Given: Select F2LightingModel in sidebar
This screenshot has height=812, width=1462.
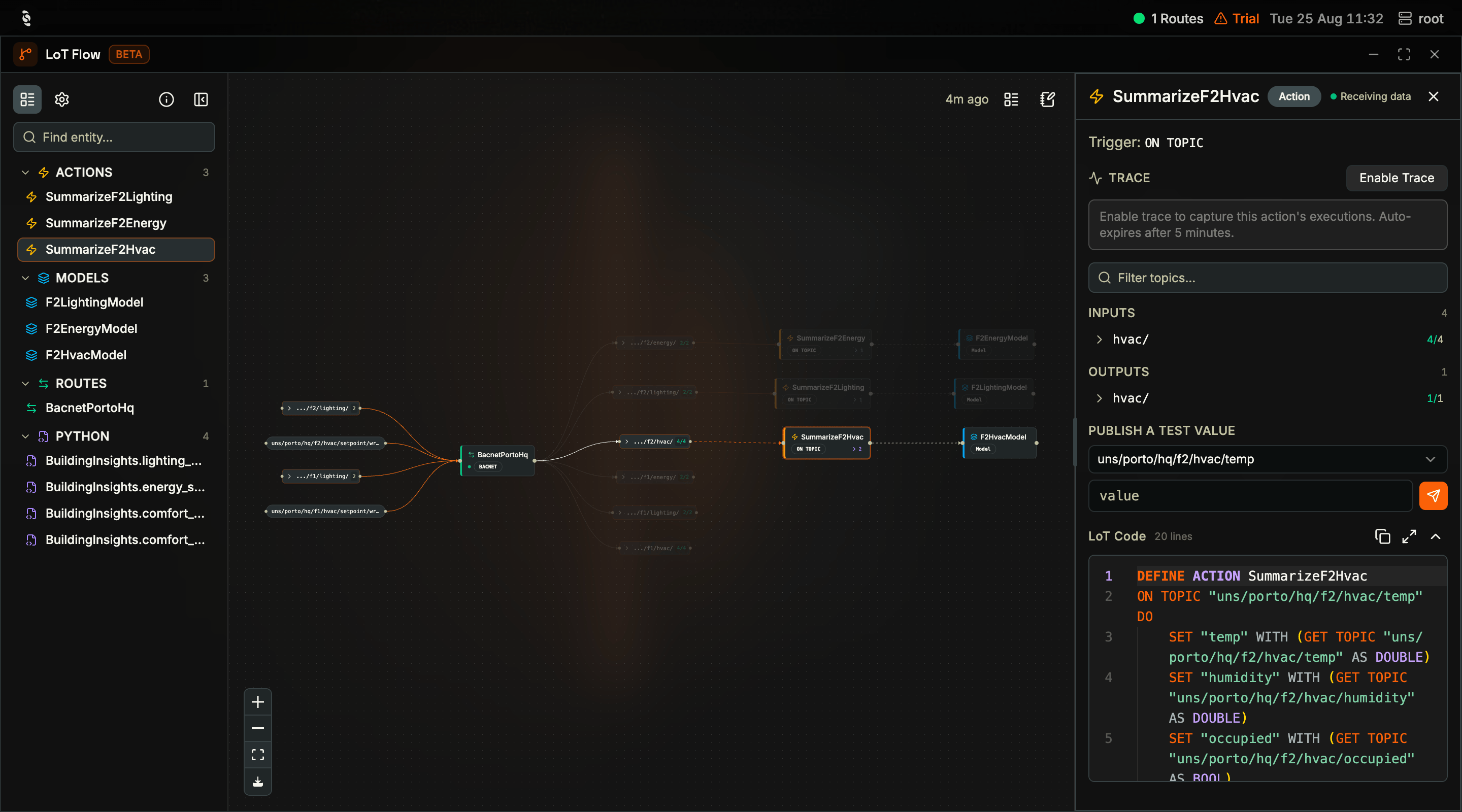Looking at the screenshot, I should click(x=116, y=302).
